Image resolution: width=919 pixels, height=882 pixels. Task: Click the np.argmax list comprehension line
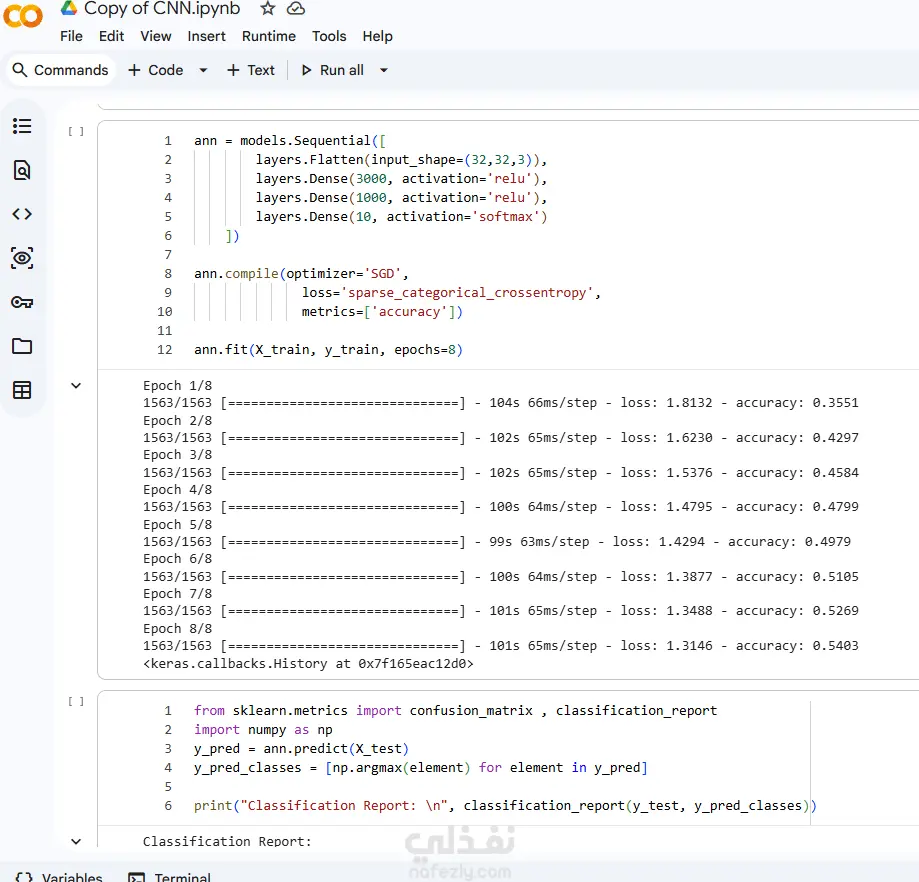pos(421,768)
